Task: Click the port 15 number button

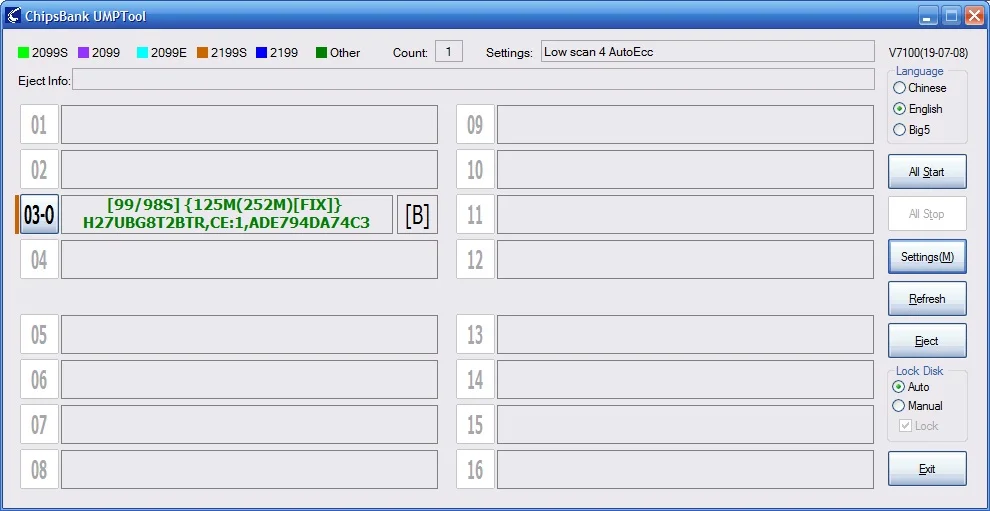Action: [475, 424]
